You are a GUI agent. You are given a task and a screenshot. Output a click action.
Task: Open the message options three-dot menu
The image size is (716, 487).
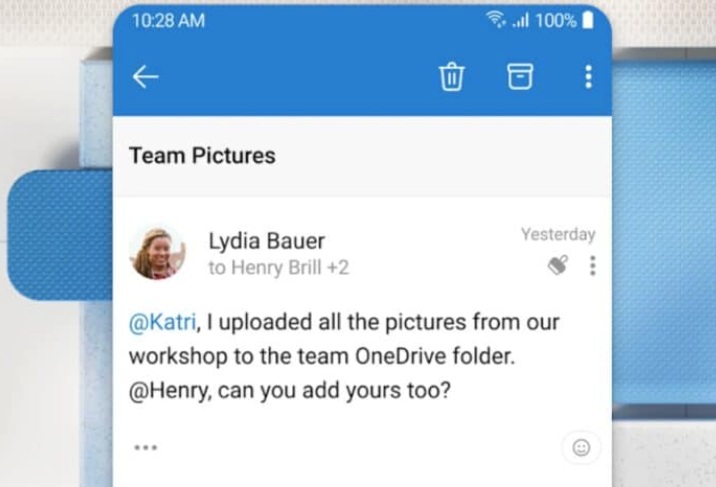(x=592, y=266)
